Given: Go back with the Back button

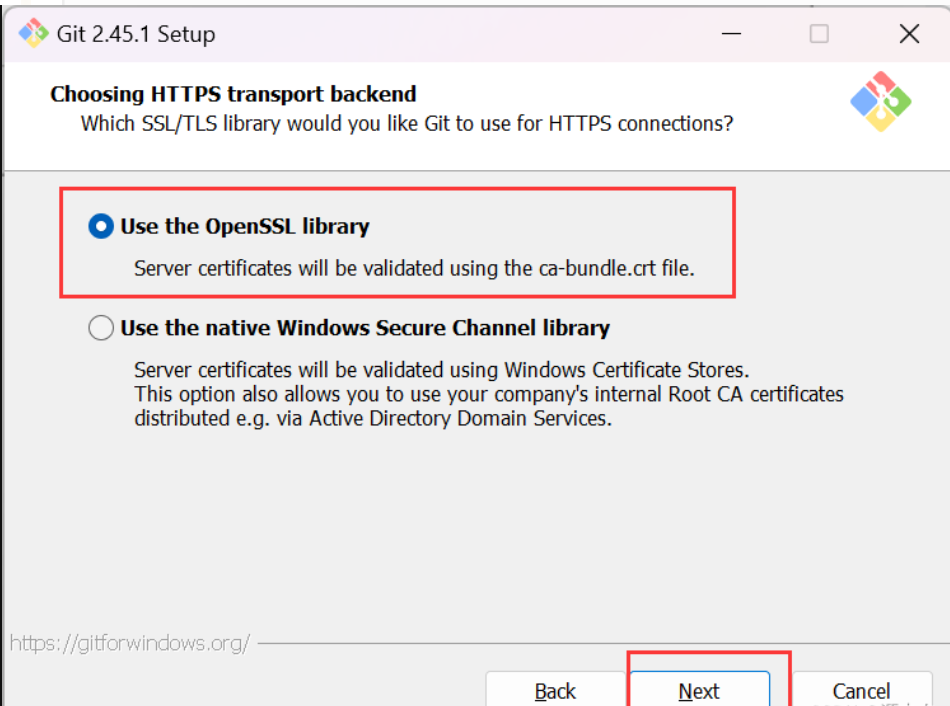Looking at the screenshot, I should (x=555, y=691).
